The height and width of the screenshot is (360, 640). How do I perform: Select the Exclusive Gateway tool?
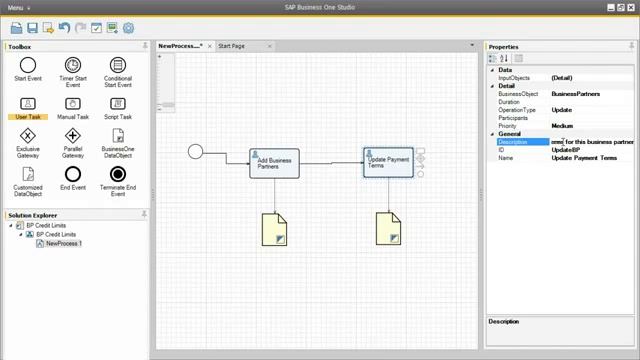point(28,143)
